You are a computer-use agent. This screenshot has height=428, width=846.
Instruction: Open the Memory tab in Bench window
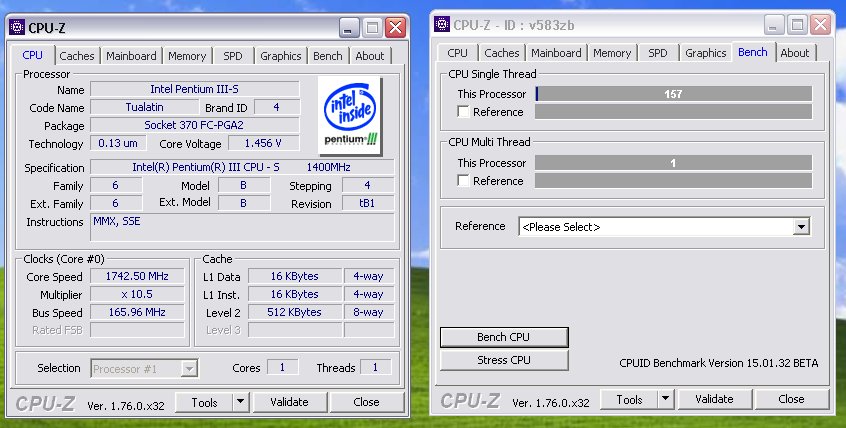[612, 53]
